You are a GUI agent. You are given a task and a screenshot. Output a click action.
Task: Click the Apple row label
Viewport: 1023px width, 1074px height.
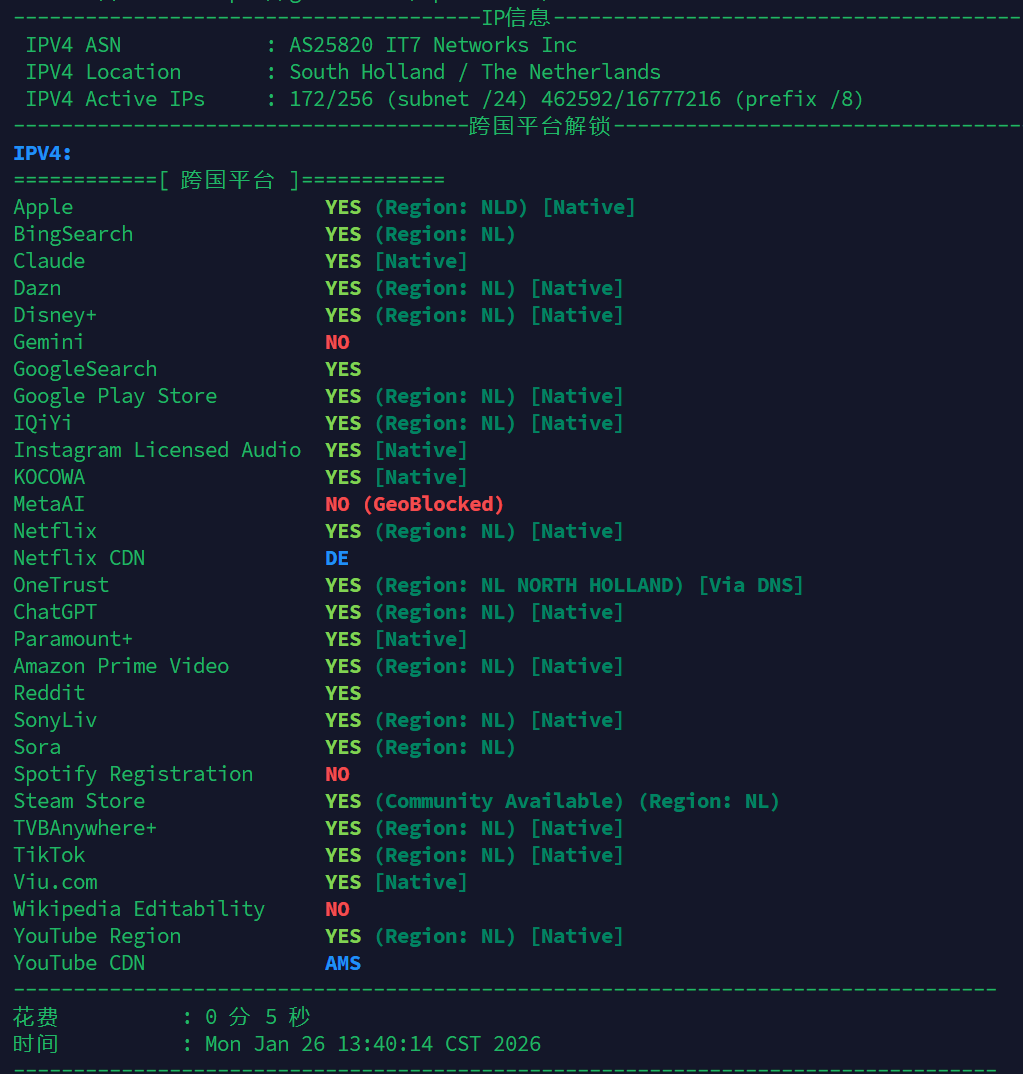[x=43, y=207]
